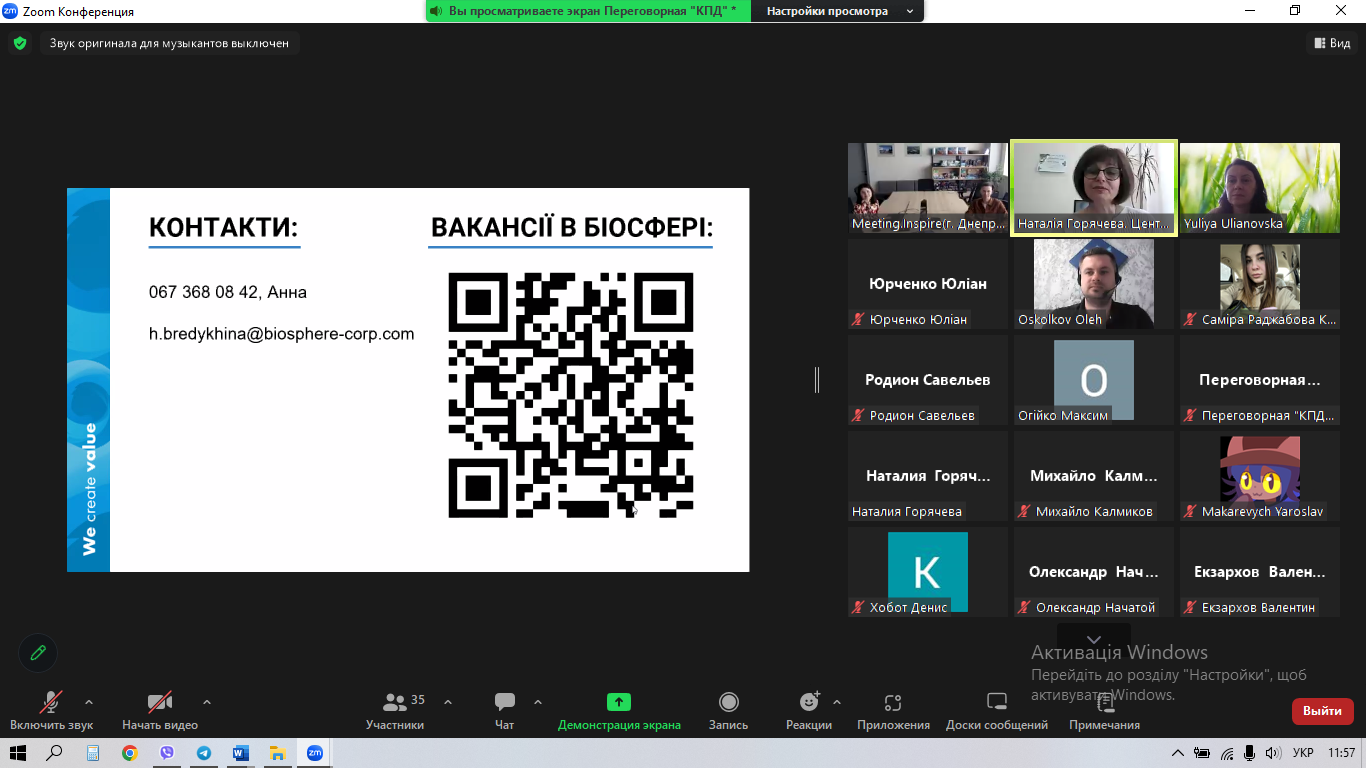1366x768 pixels.
Task: Click the QR code on shared slide
Action: pos(571,394)
